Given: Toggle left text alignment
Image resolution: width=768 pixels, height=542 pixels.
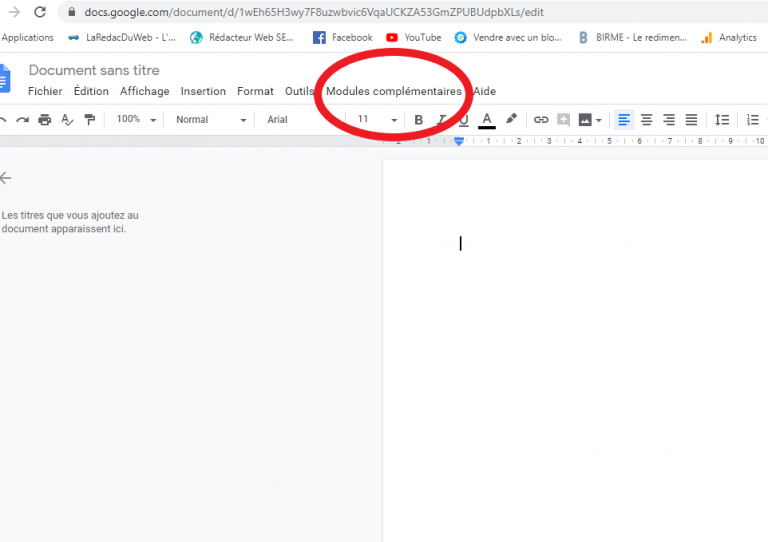Looking at the screenshot, I should 624,120.
